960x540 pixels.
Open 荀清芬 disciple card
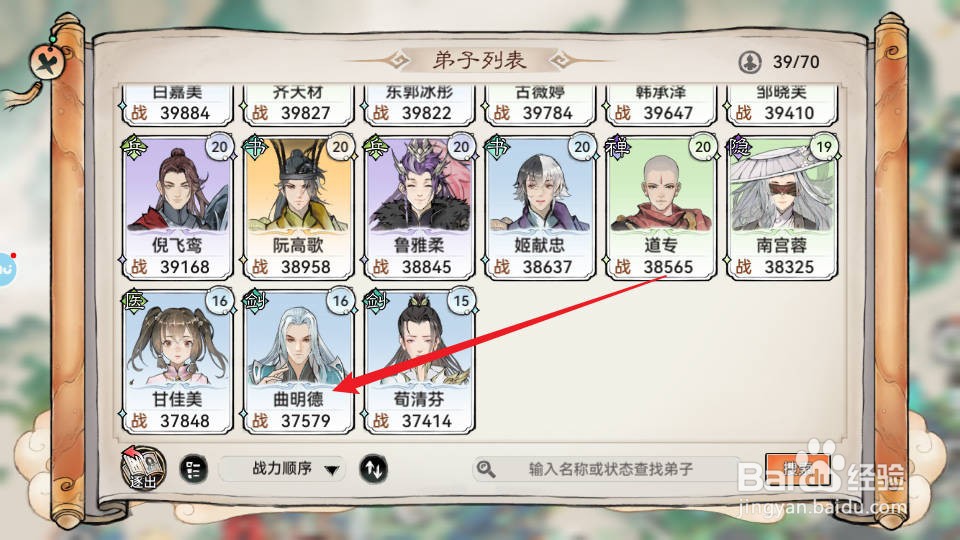coord(419,362)
